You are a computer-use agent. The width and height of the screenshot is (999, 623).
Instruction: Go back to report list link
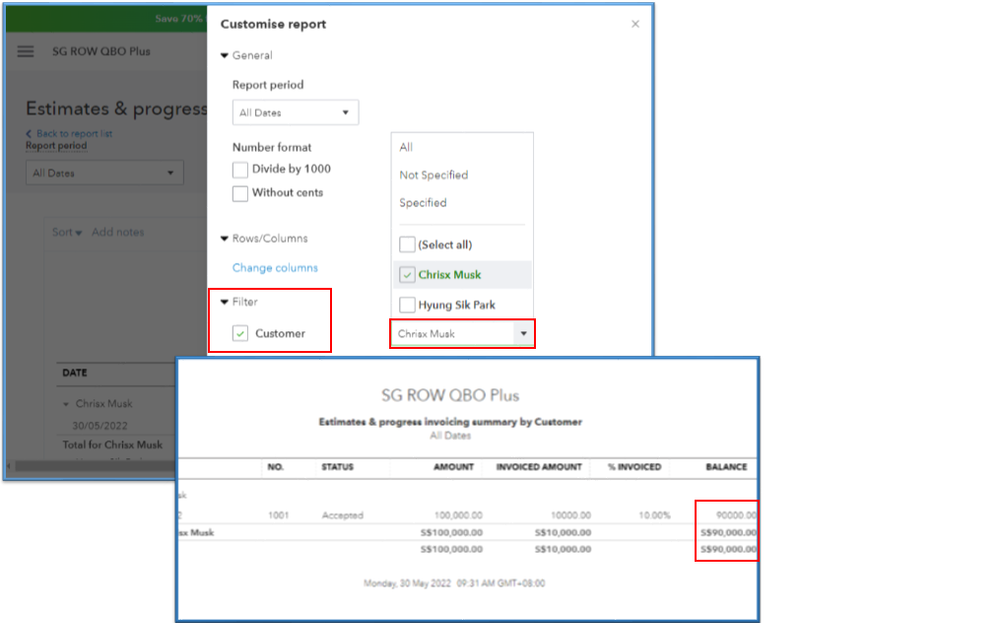(69, 134)
